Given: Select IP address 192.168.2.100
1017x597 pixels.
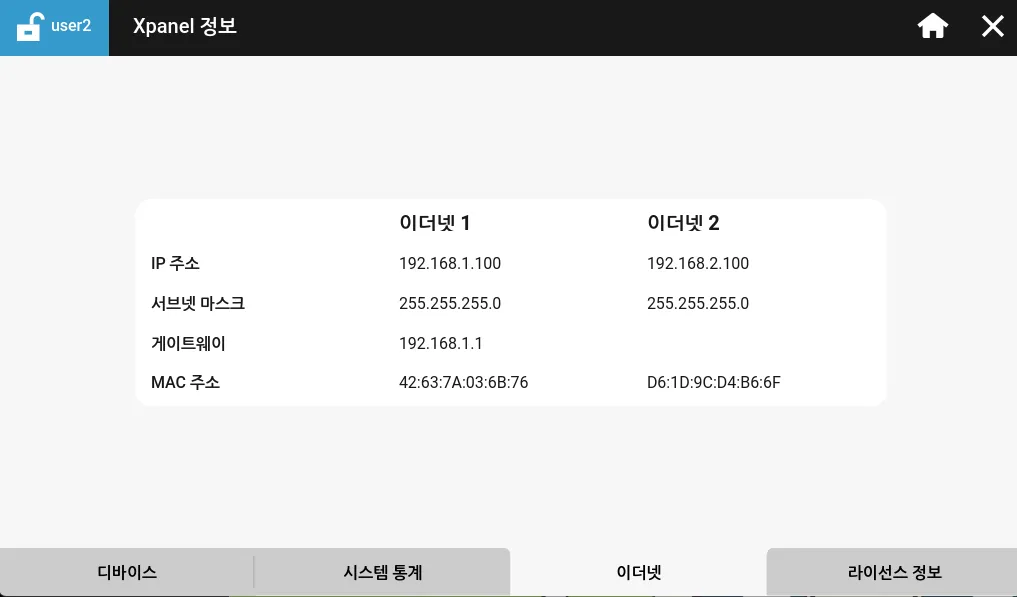Looking at the screenshot, I should click(x=697, y=264).
